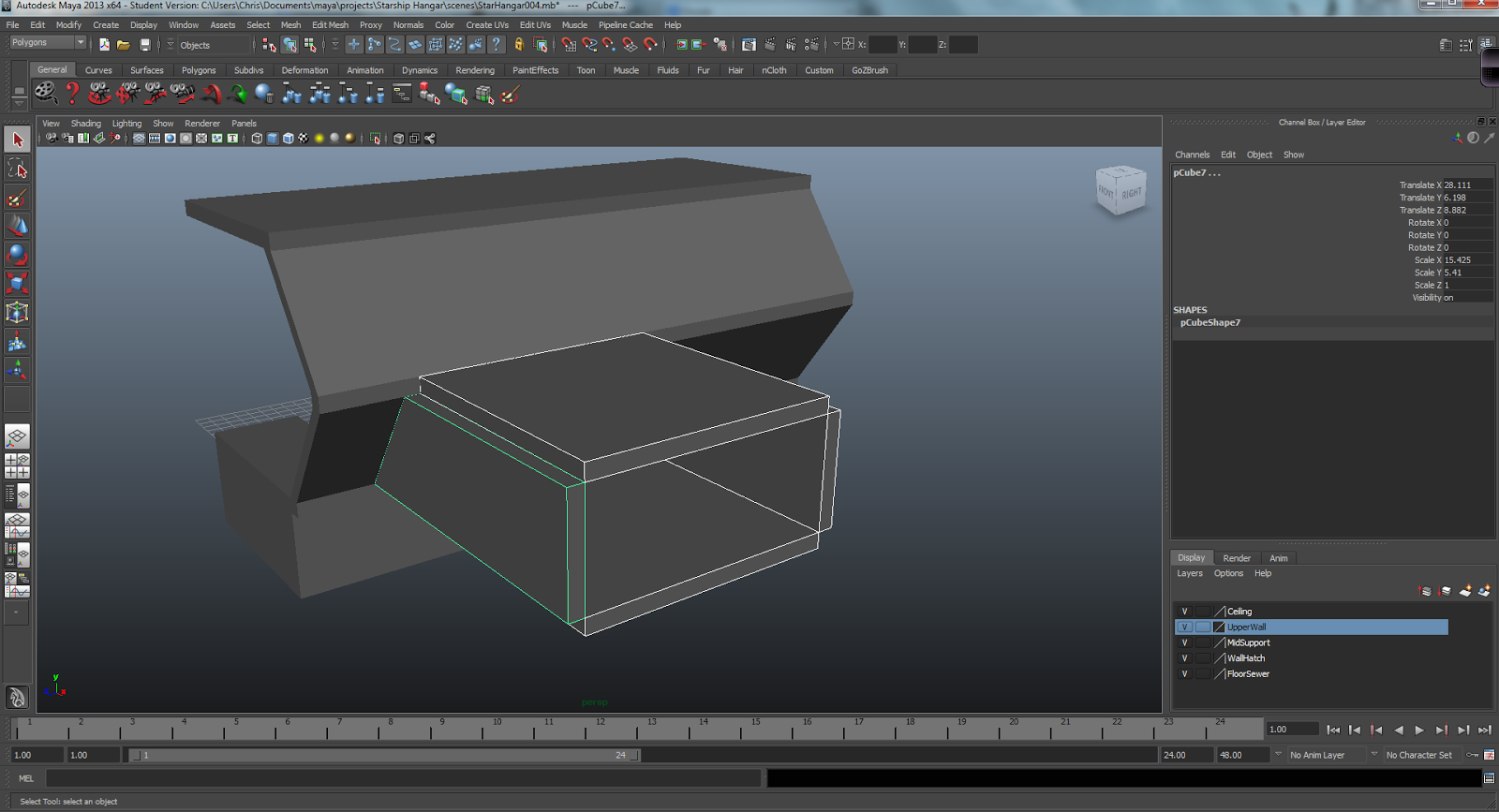Toggle visibility of the FloorSewer layer
The height and width of the screenshot is (812, 1499).
tap(1184, 674)
